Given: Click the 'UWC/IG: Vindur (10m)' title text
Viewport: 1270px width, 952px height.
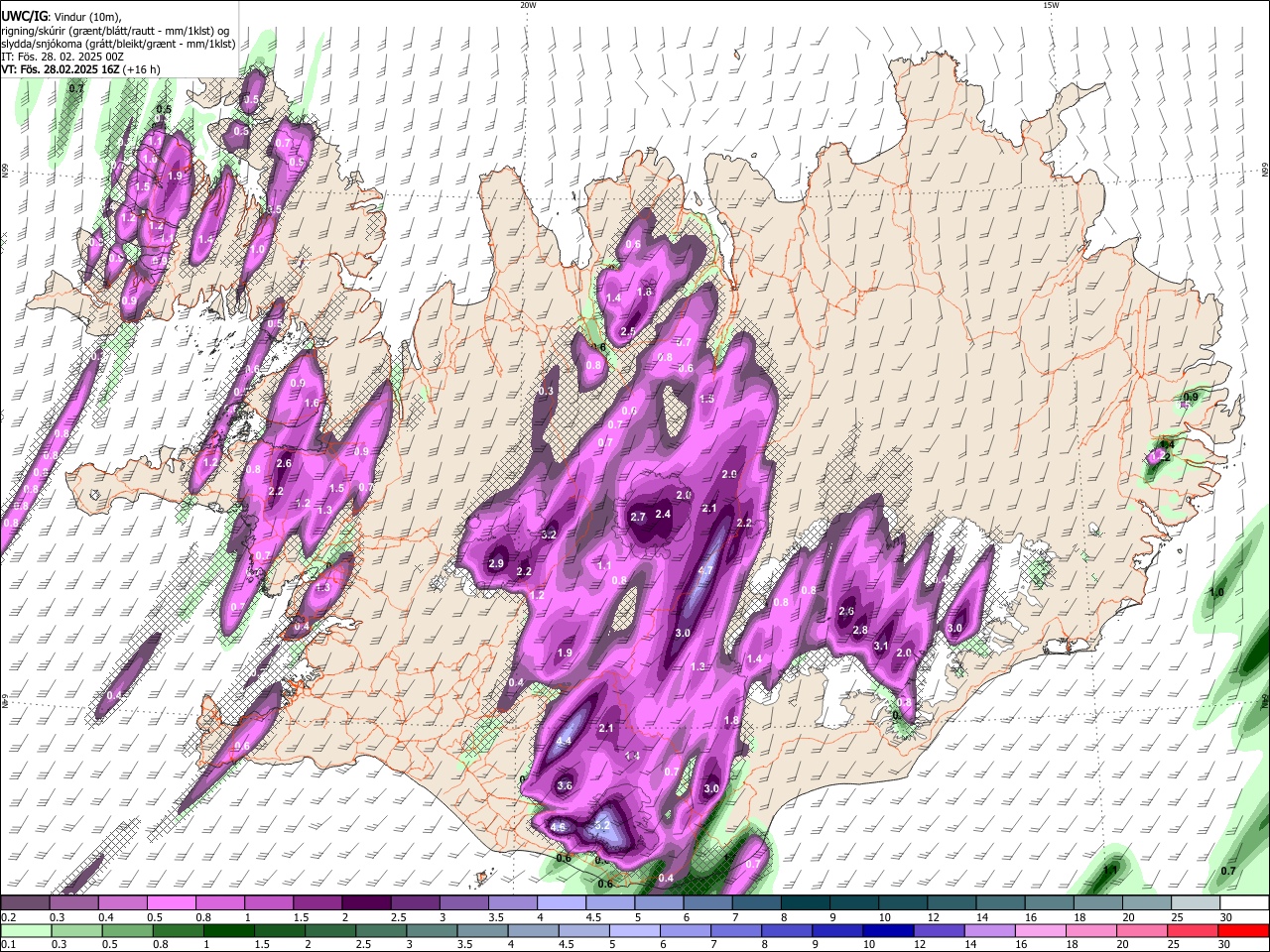Looking at the screenshot, I should [x=61, y=17].
